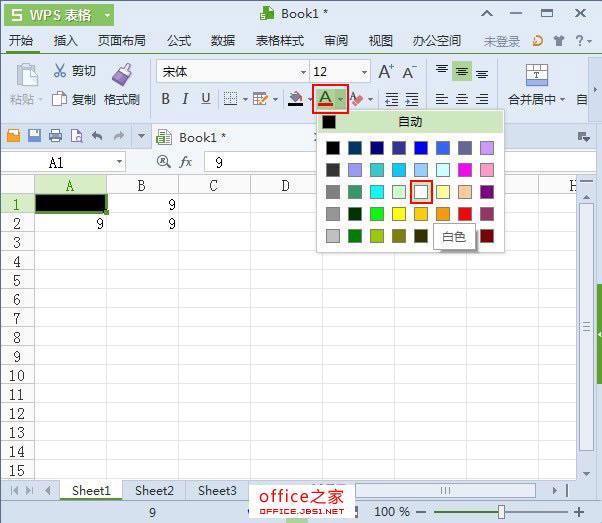Click the save icon in quick access toolbar
This screenshot has width=602, height=523.
(34, 137)
